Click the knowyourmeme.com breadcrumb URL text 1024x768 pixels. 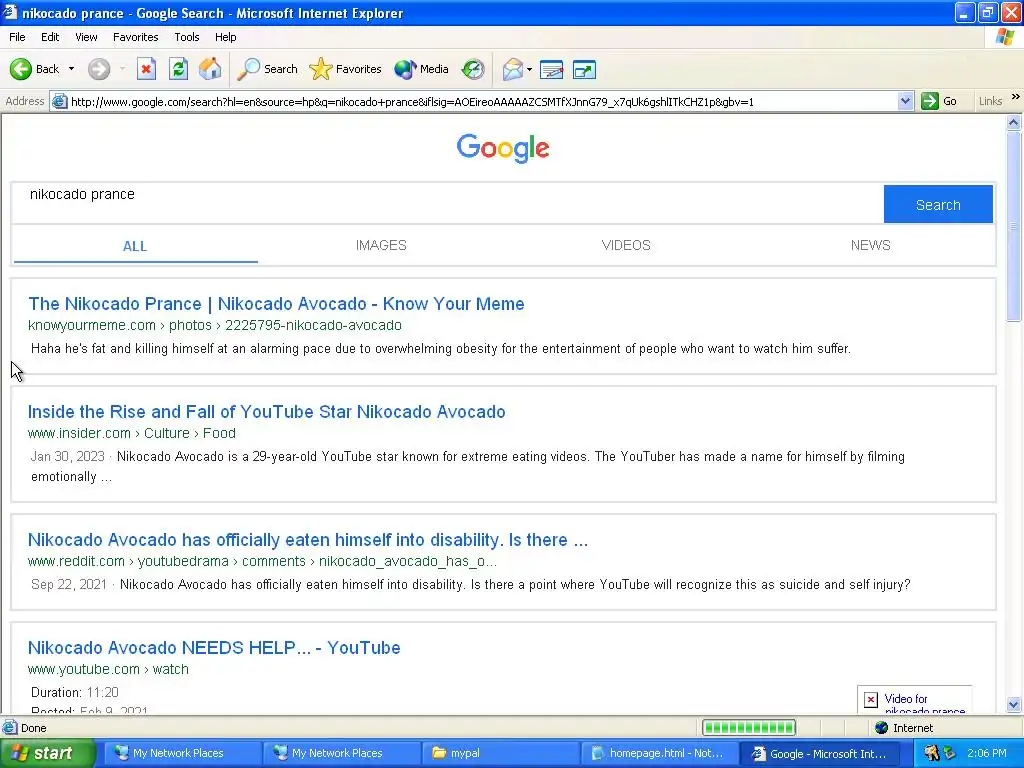(215, 325)
